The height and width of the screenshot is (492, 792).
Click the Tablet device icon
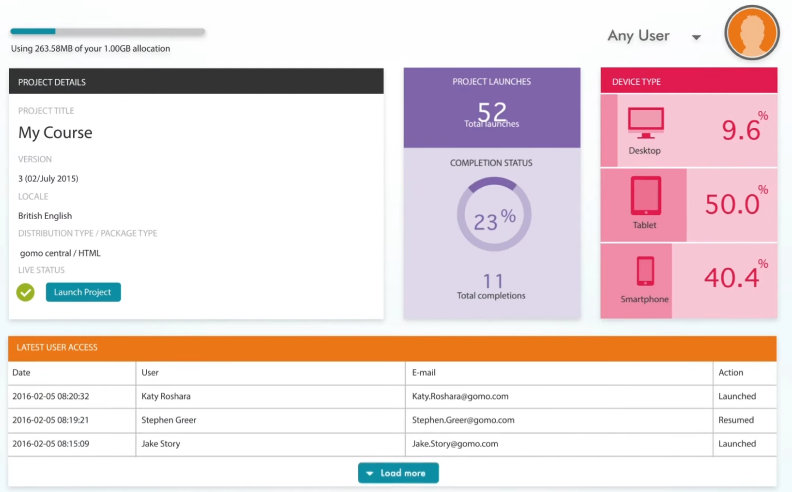(x=645, y=196)
